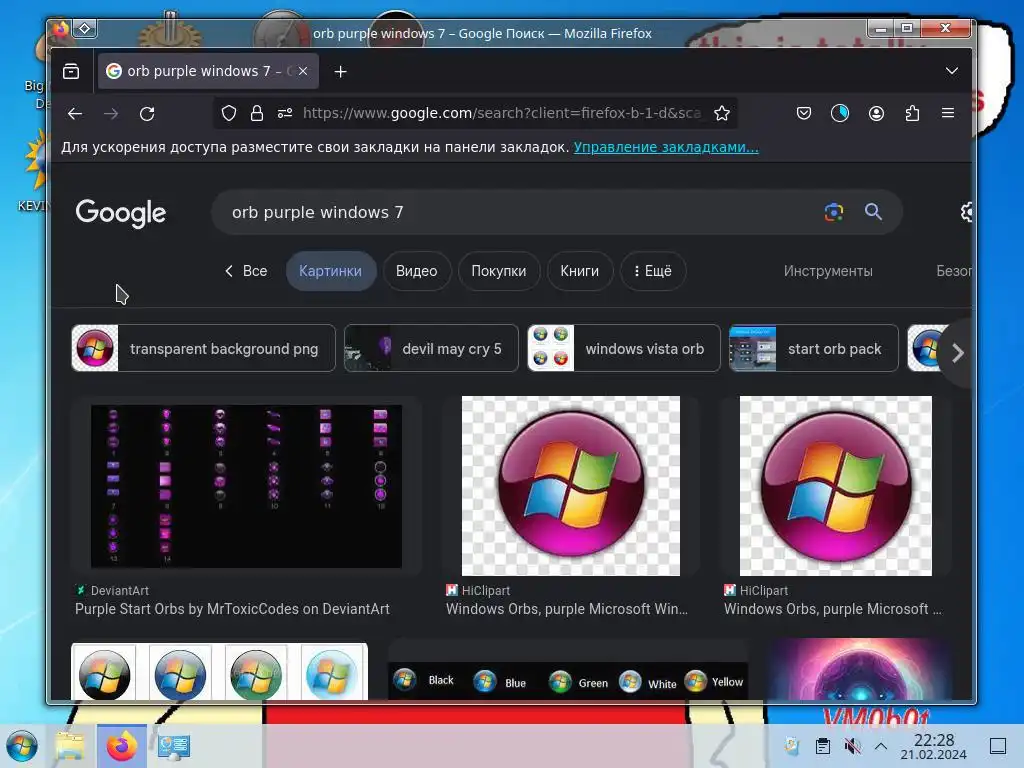The width and height of the screenshot is (1024, 768).
Task: Open 'Purple Start Orbs by MrToxicCodes' link
Action: click(232, 609)
